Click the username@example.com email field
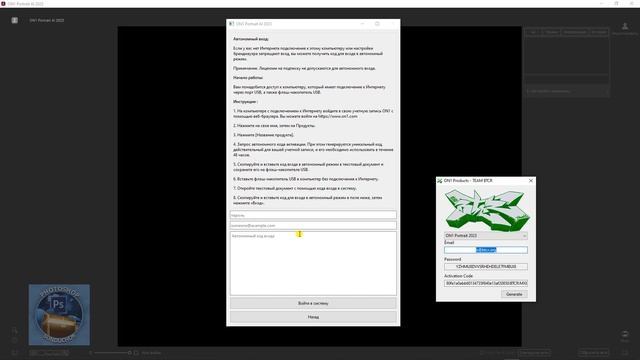 [x=313, y=225]
